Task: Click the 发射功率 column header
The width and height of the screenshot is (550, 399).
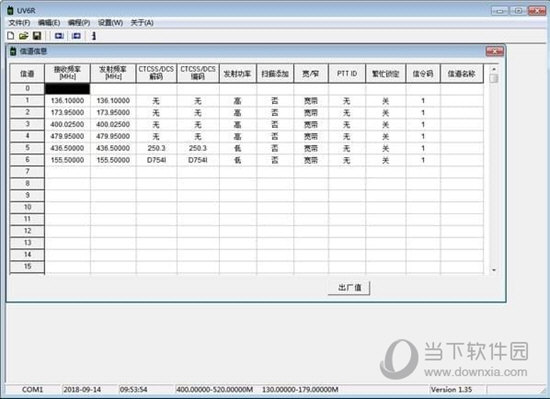Action: pos(237,74)
